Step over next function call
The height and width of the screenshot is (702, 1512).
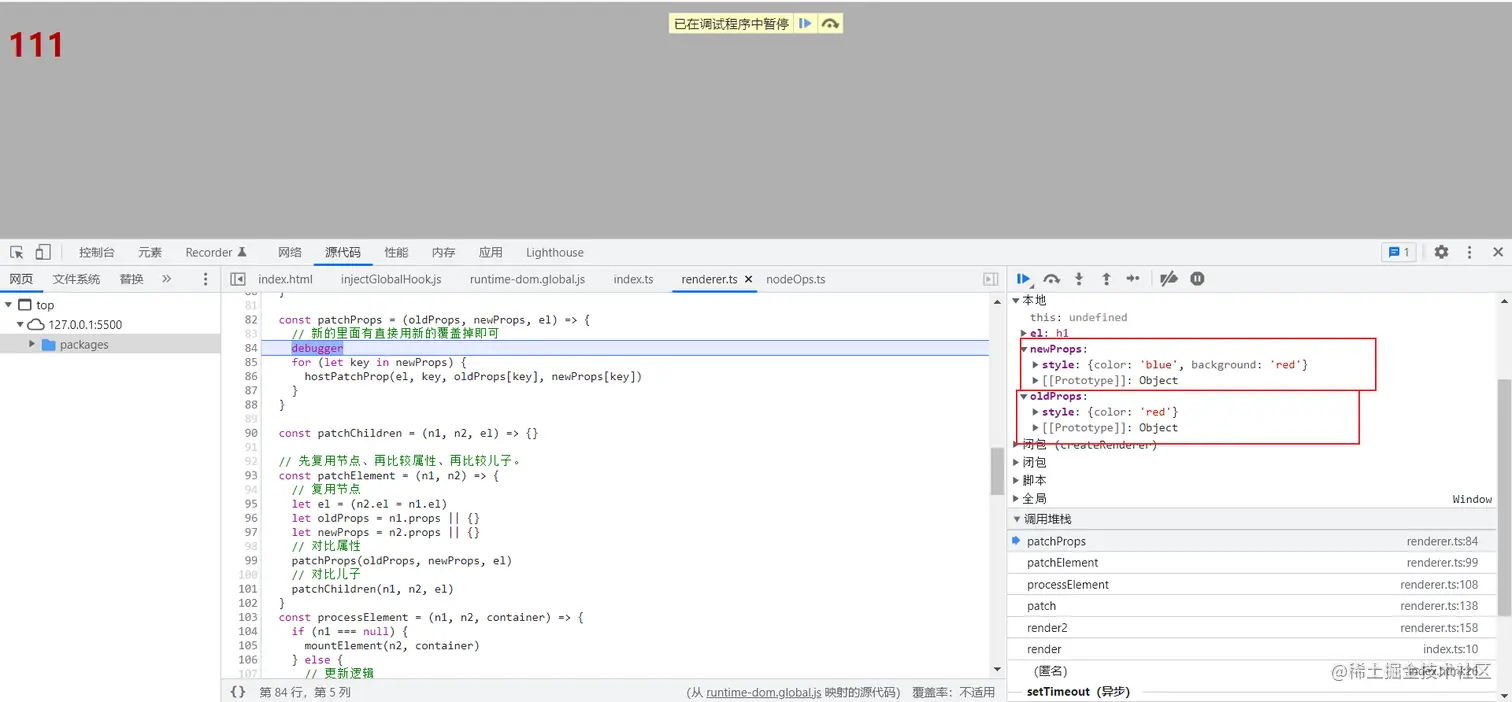point(1051,279)
